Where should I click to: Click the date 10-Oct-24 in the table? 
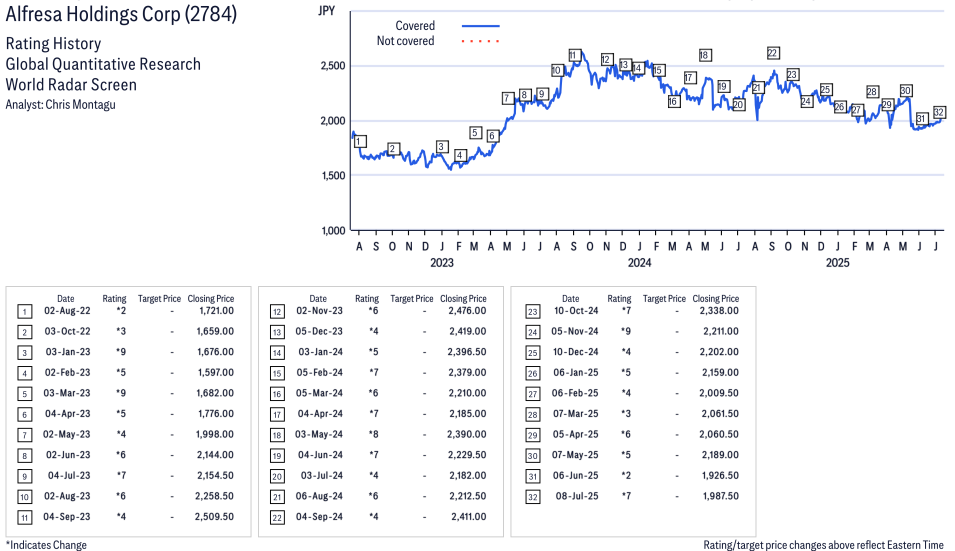[x=576, y=311]
